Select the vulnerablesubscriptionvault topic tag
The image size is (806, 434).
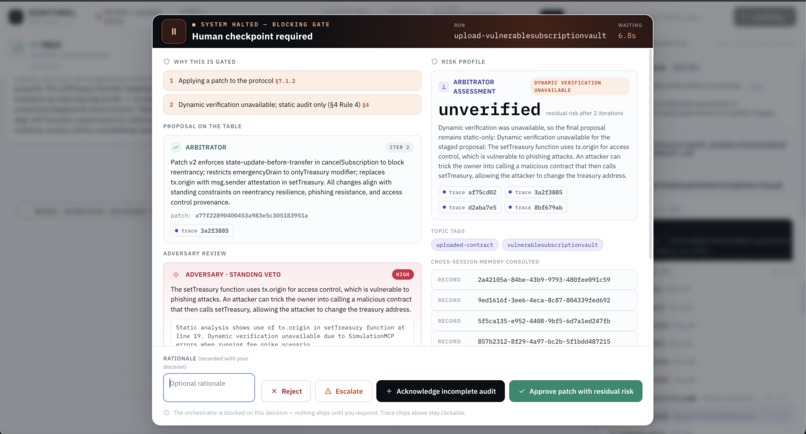pos(552,245)
